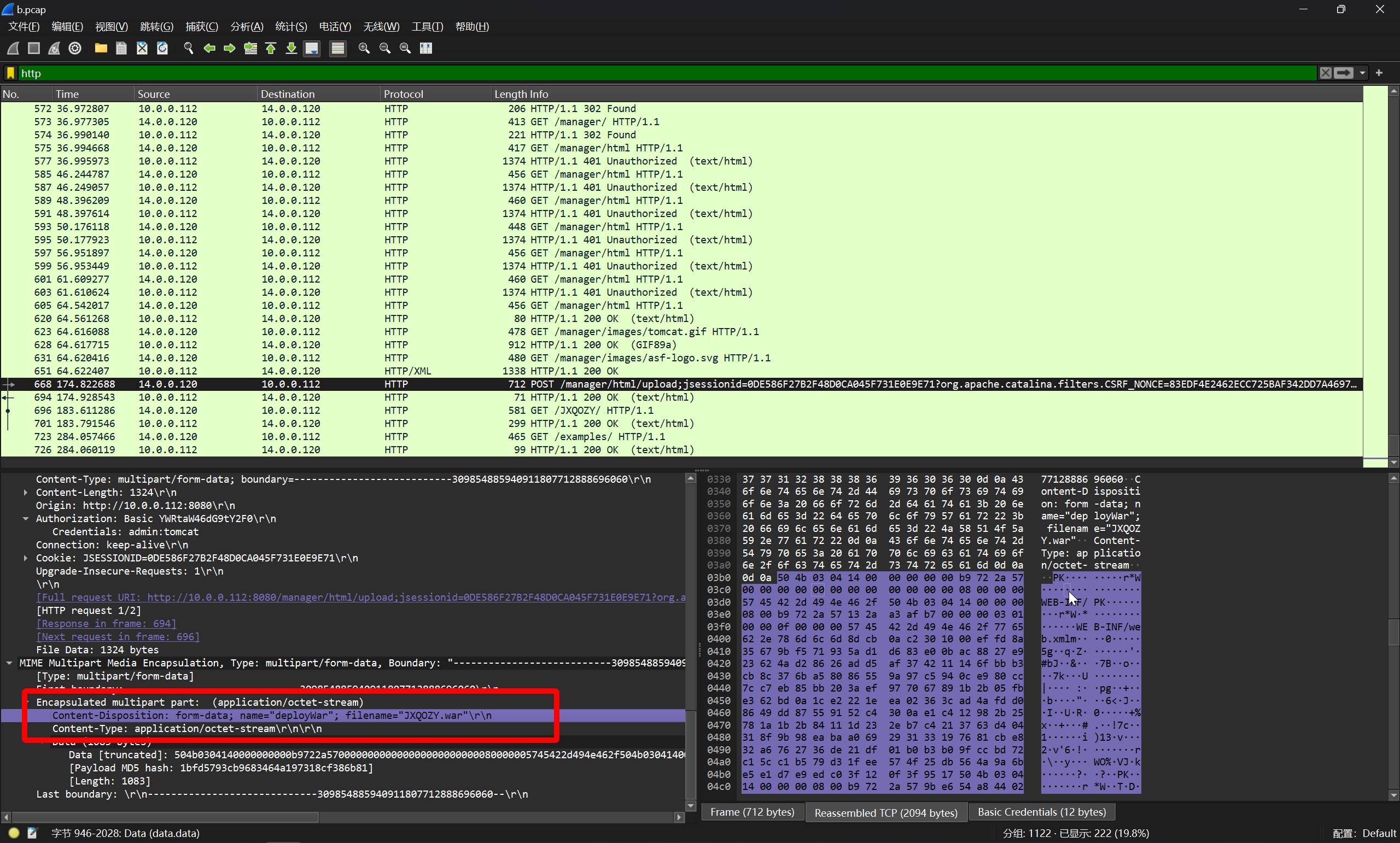This screenshot has width=1400, height=843.
Task: Open recent display filters dropdown
Action: pos(1362,73)
